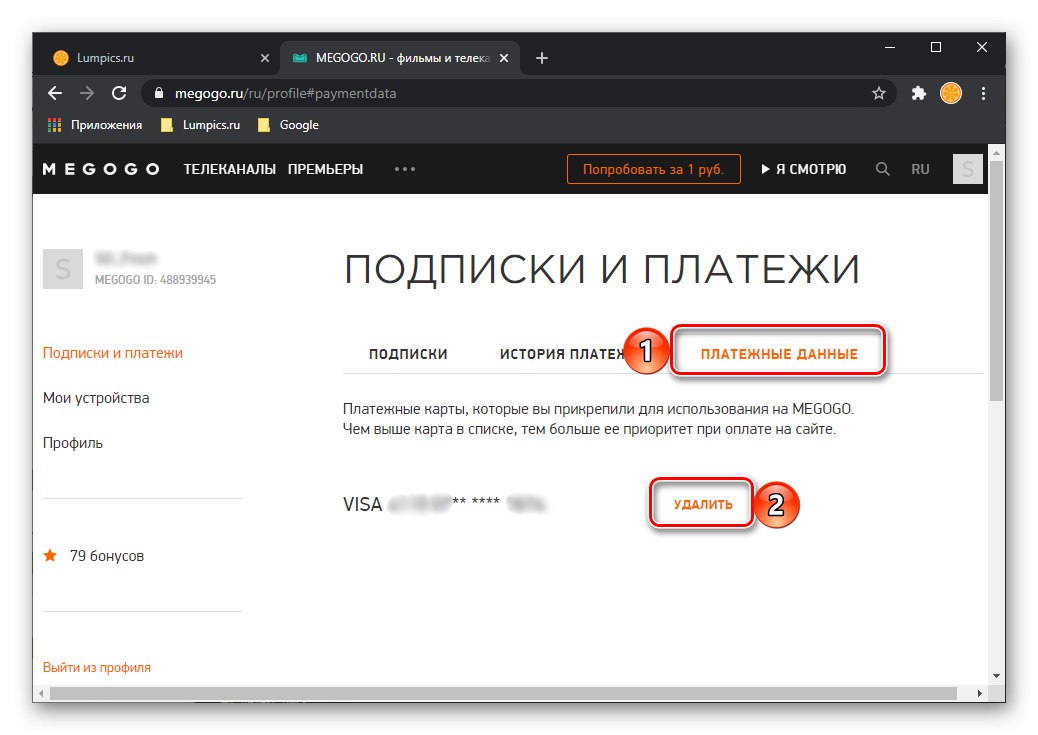Bookmark this page with the star icon
The image size is (1038, 735).
coord(878,93)
